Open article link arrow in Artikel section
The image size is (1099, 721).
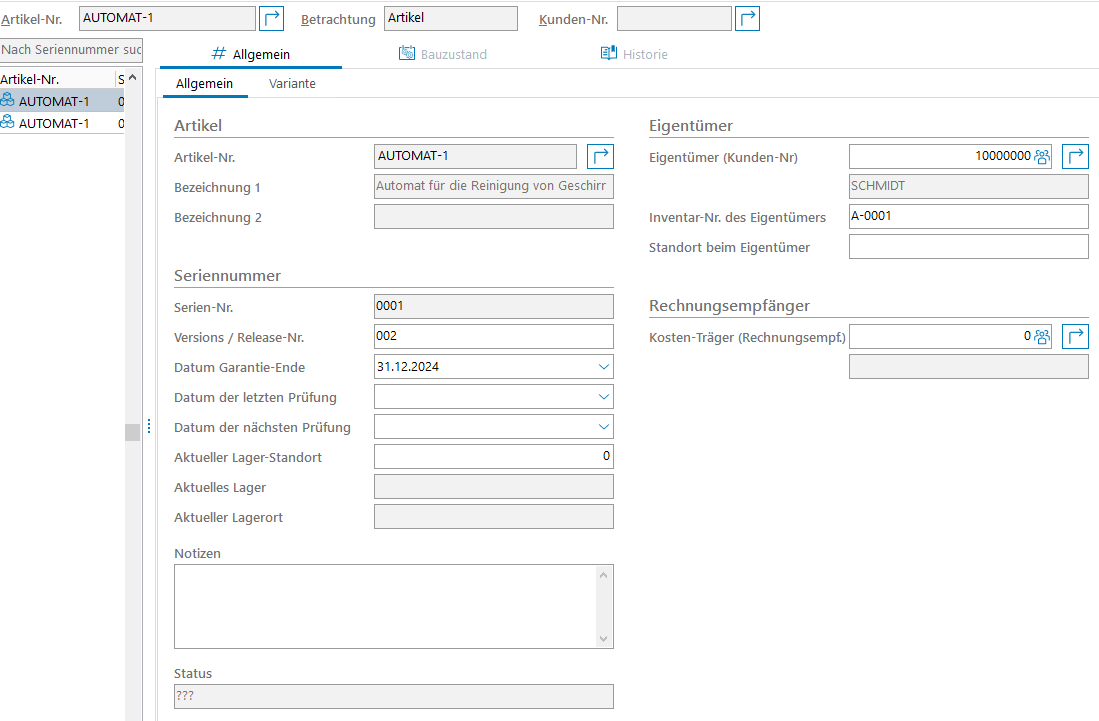pos(600,157)
